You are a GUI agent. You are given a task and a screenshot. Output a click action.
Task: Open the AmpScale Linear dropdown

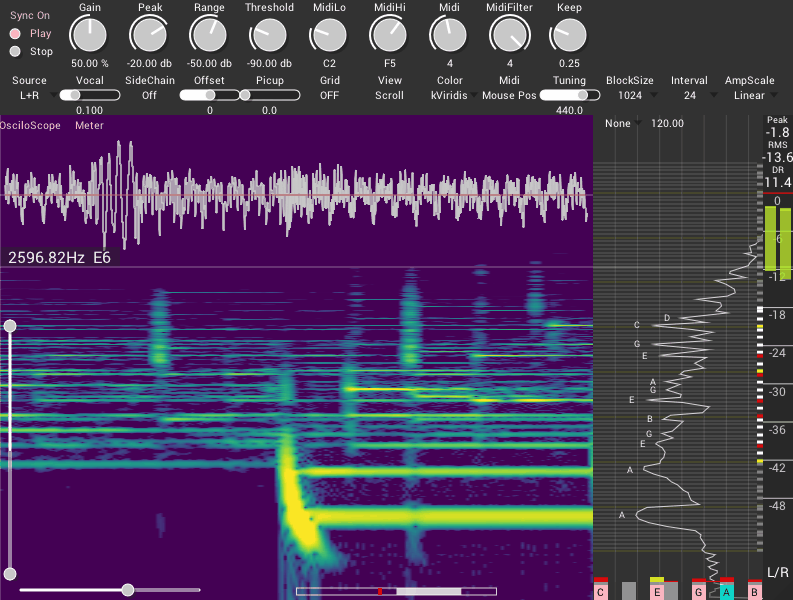(755, 95)
